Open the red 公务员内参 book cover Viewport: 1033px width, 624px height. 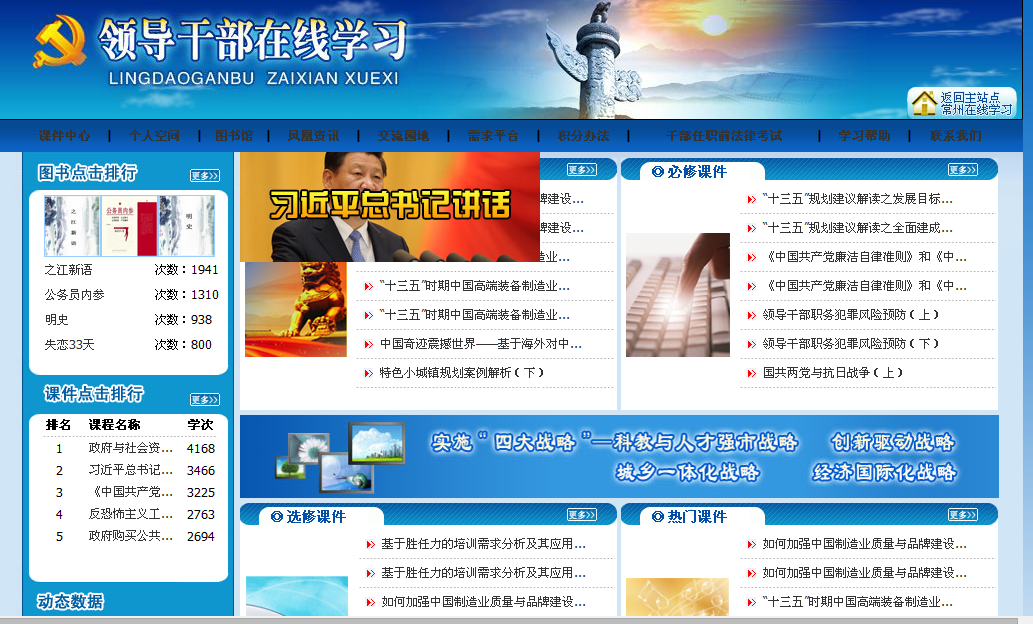point(130,226)
